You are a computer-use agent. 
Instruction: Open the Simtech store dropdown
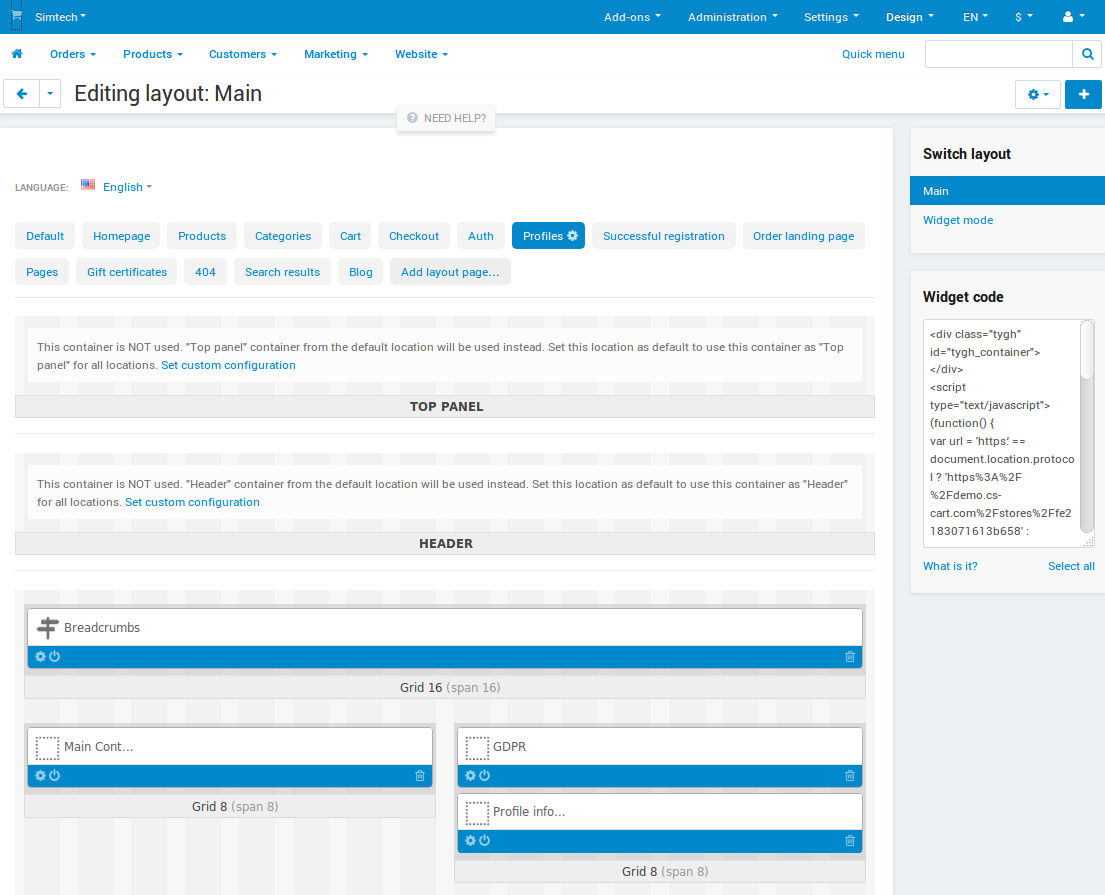tap(61, 17)
